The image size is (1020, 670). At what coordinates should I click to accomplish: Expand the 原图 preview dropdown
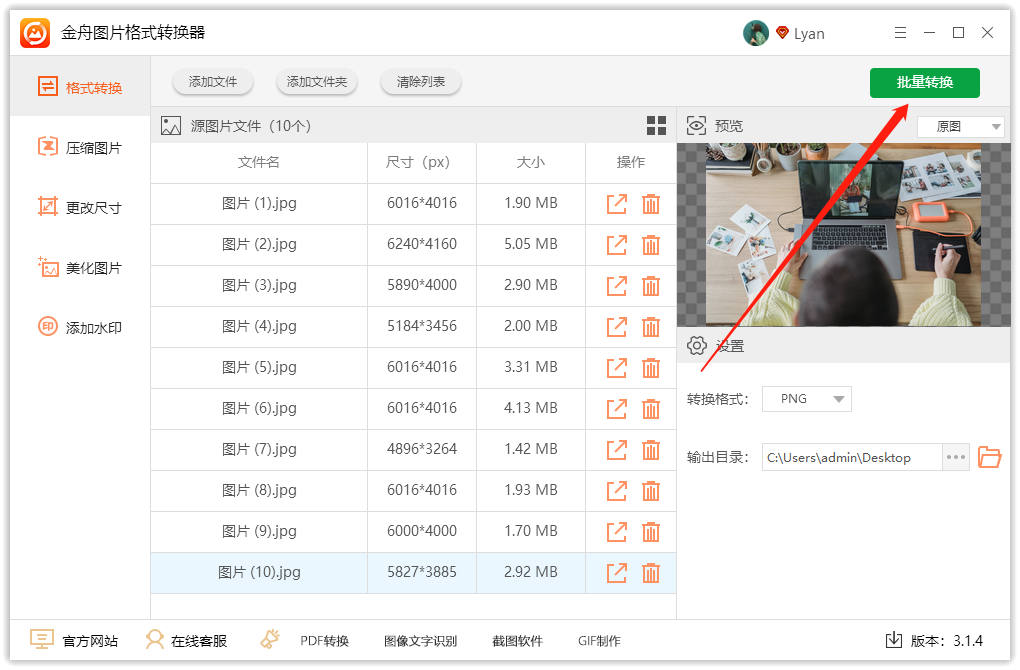(960, 127)
